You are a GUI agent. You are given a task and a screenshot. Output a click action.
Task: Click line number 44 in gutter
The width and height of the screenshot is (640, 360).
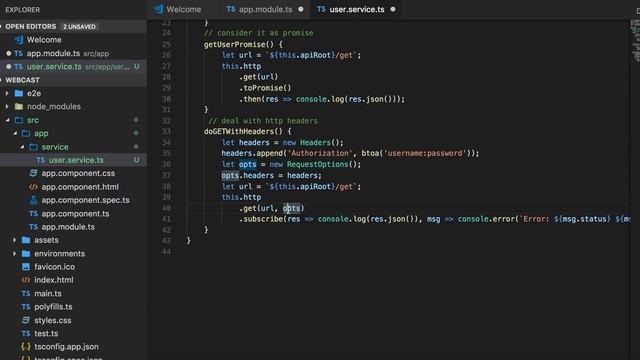coord(166,252)
